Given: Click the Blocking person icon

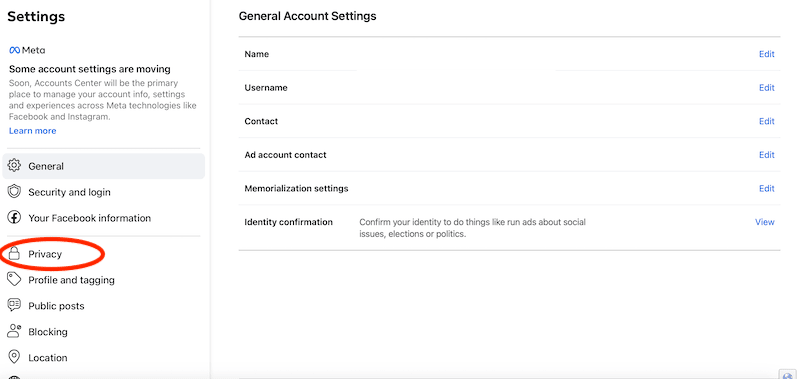Looking at the screenshot, I should pos(14,331).
